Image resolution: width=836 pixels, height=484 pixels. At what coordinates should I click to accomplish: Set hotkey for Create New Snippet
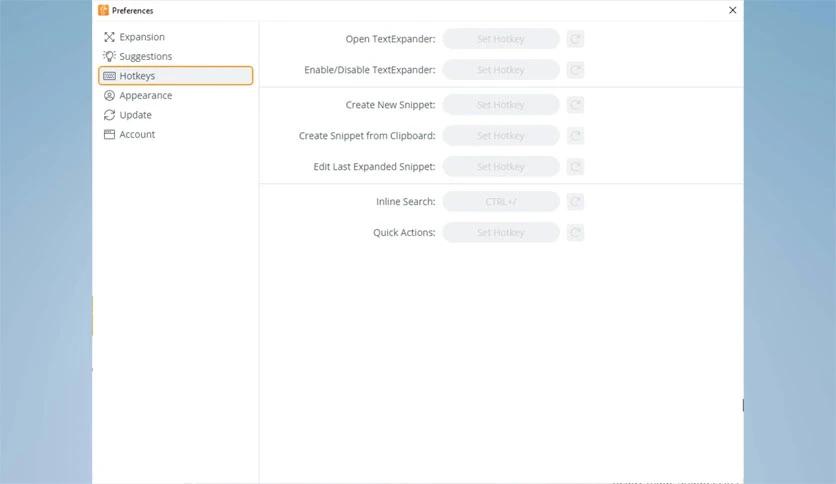coord(500,105)
